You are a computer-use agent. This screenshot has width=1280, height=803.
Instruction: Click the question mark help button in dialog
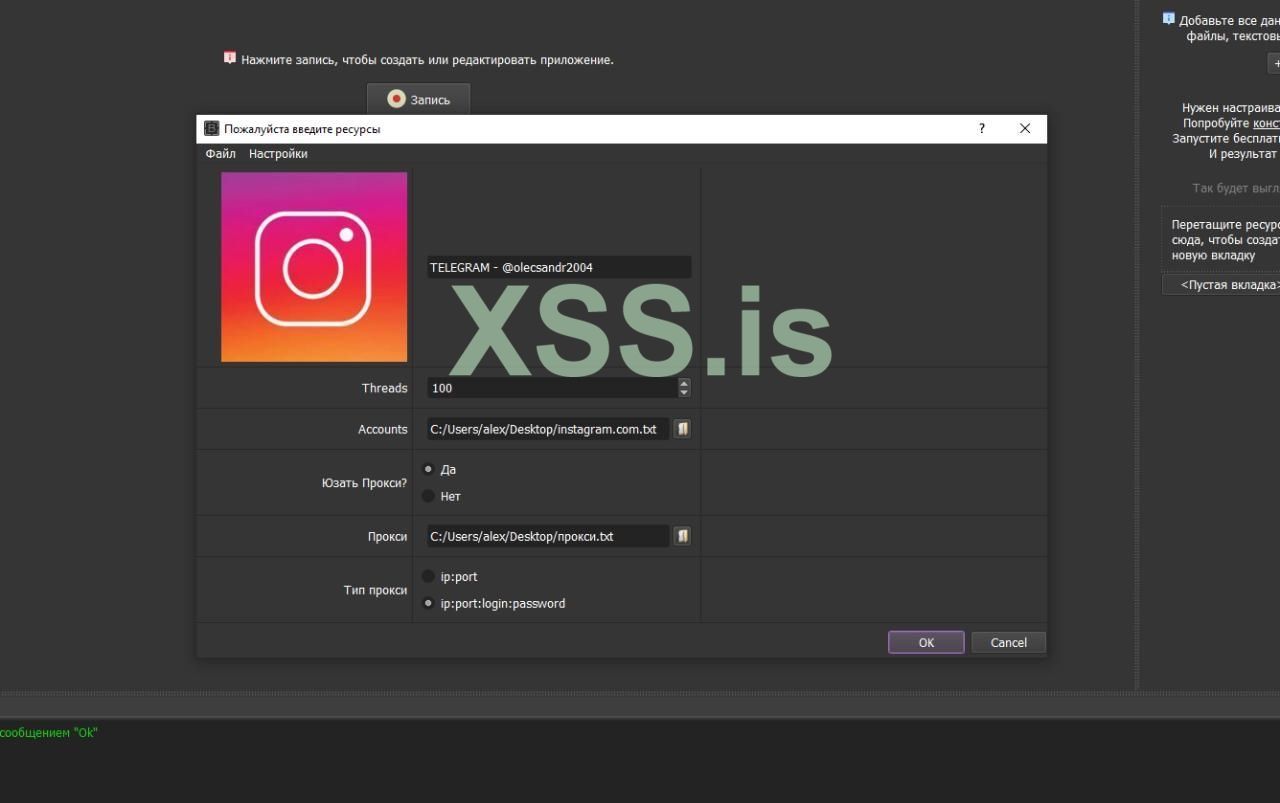tap(982, 128)
